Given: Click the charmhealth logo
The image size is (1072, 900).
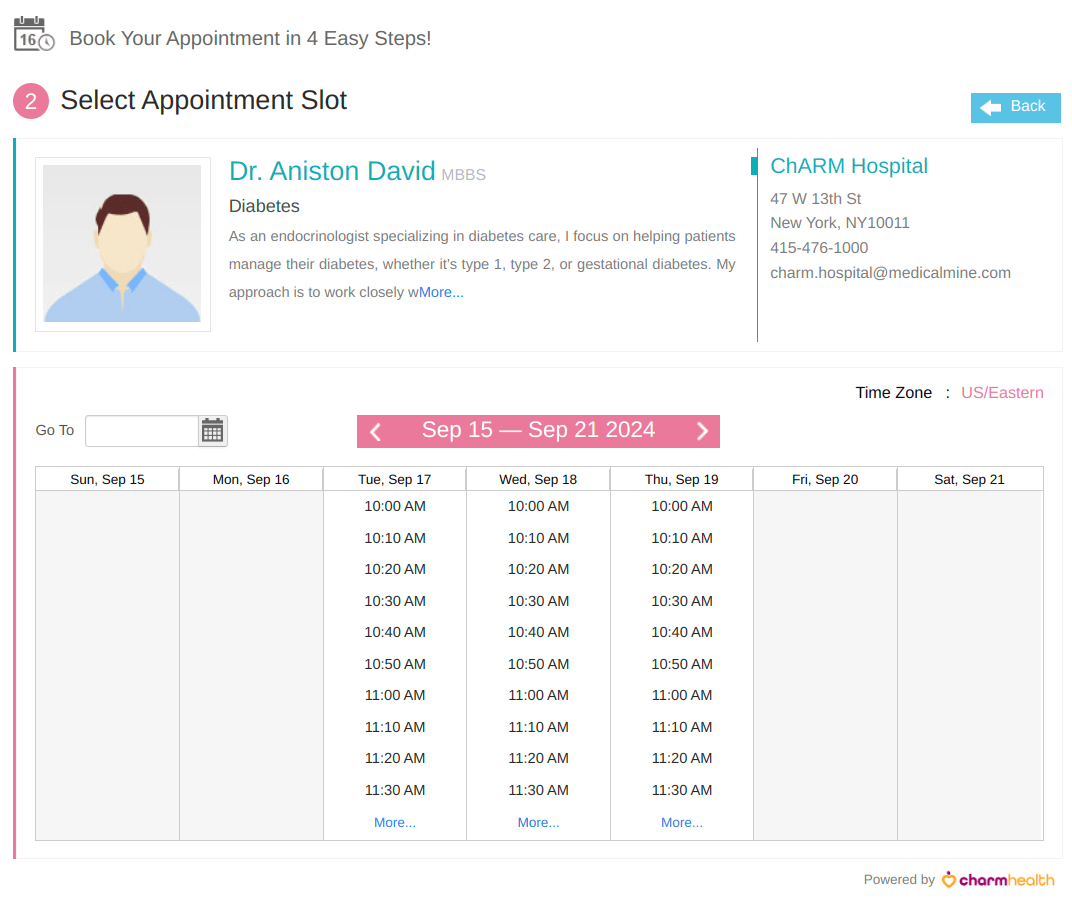Looking at the screenshot, I should click(998, 880).
